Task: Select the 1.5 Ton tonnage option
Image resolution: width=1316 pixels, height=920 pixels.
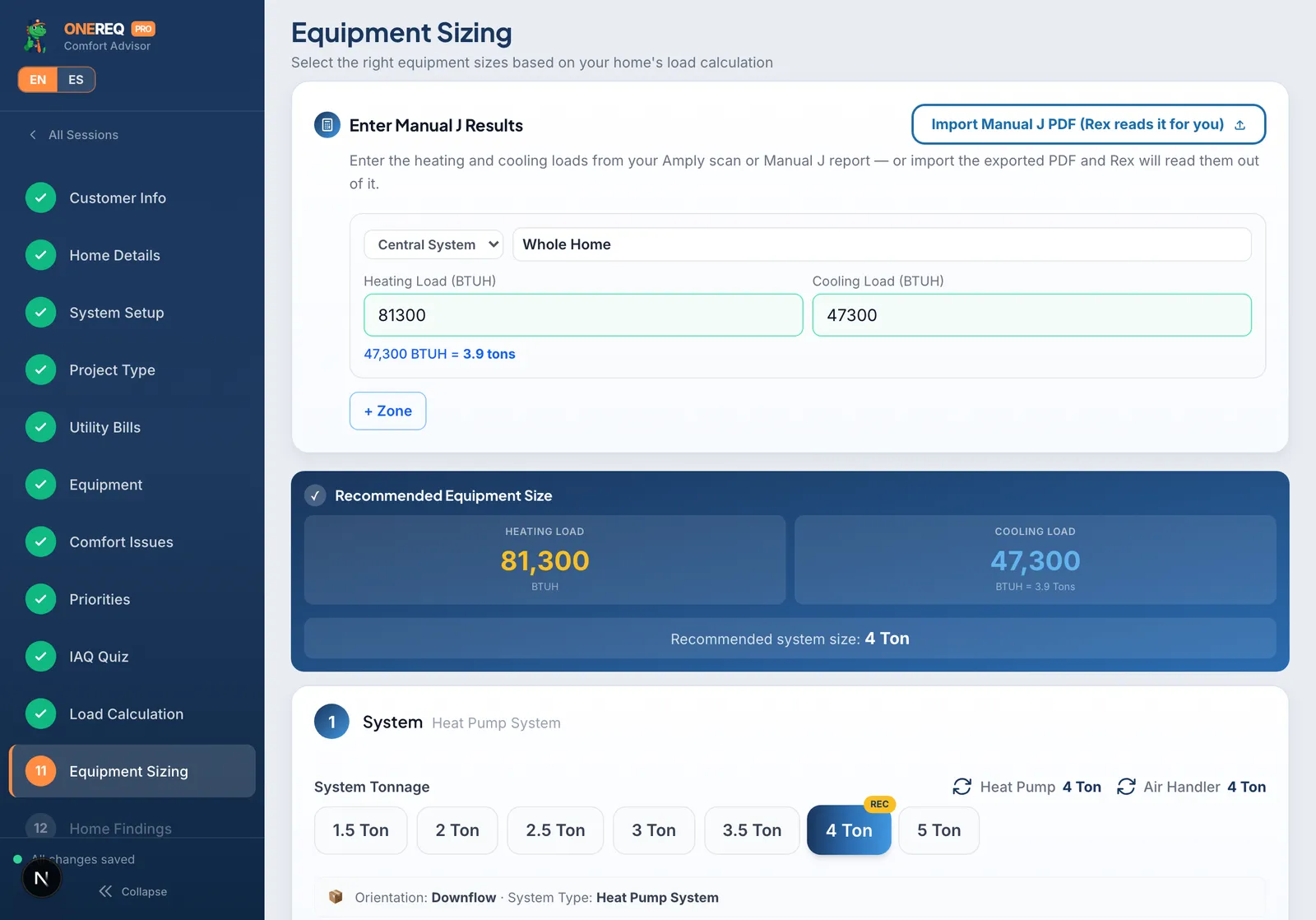Action: tap(361, 830)
